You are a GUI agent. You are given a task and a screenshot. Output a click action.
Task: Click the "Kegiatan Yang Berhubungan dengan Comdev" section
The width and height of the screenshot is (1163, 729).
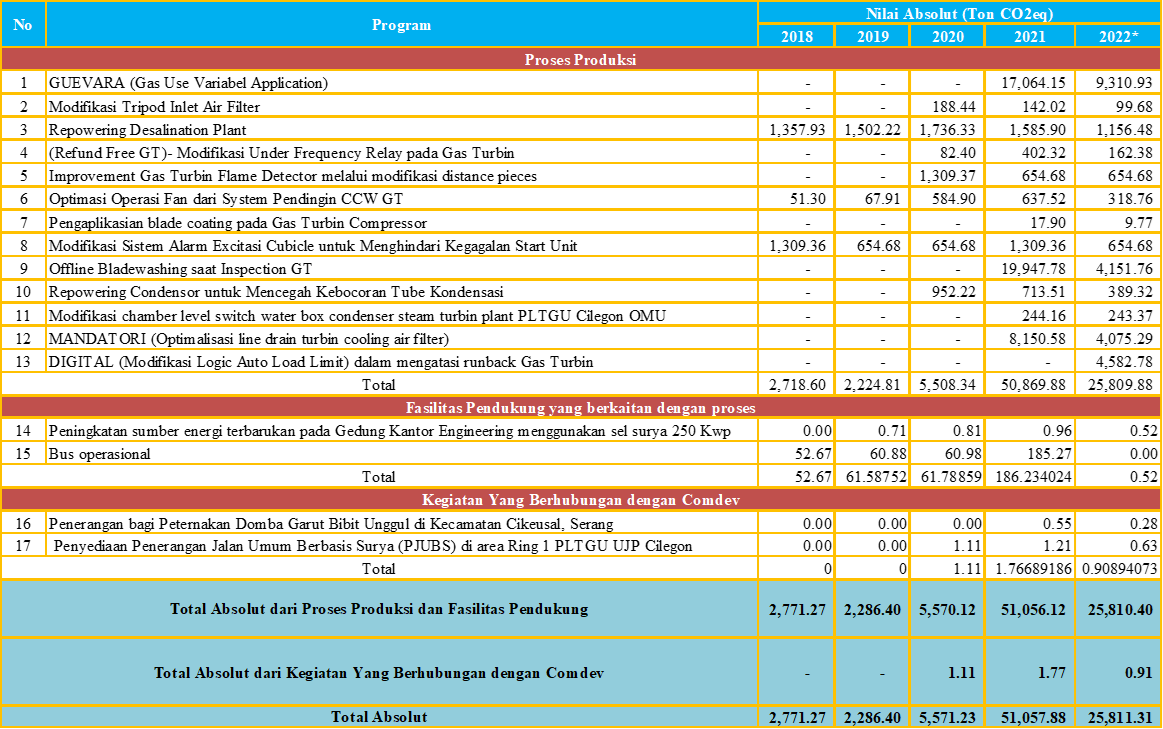tap(581, 499)
